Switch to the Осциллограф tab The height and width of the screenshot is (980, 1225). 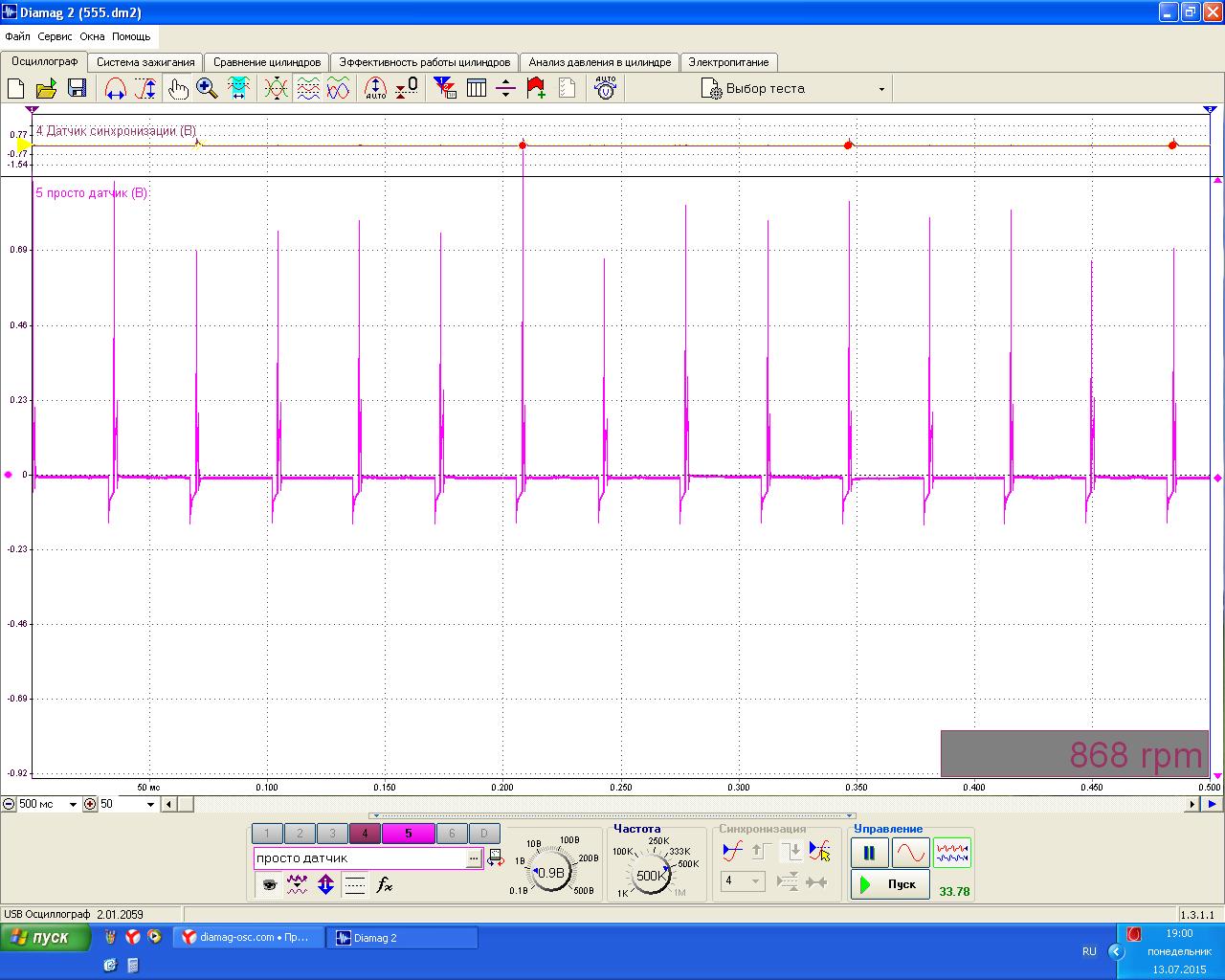tap(44, 62)
